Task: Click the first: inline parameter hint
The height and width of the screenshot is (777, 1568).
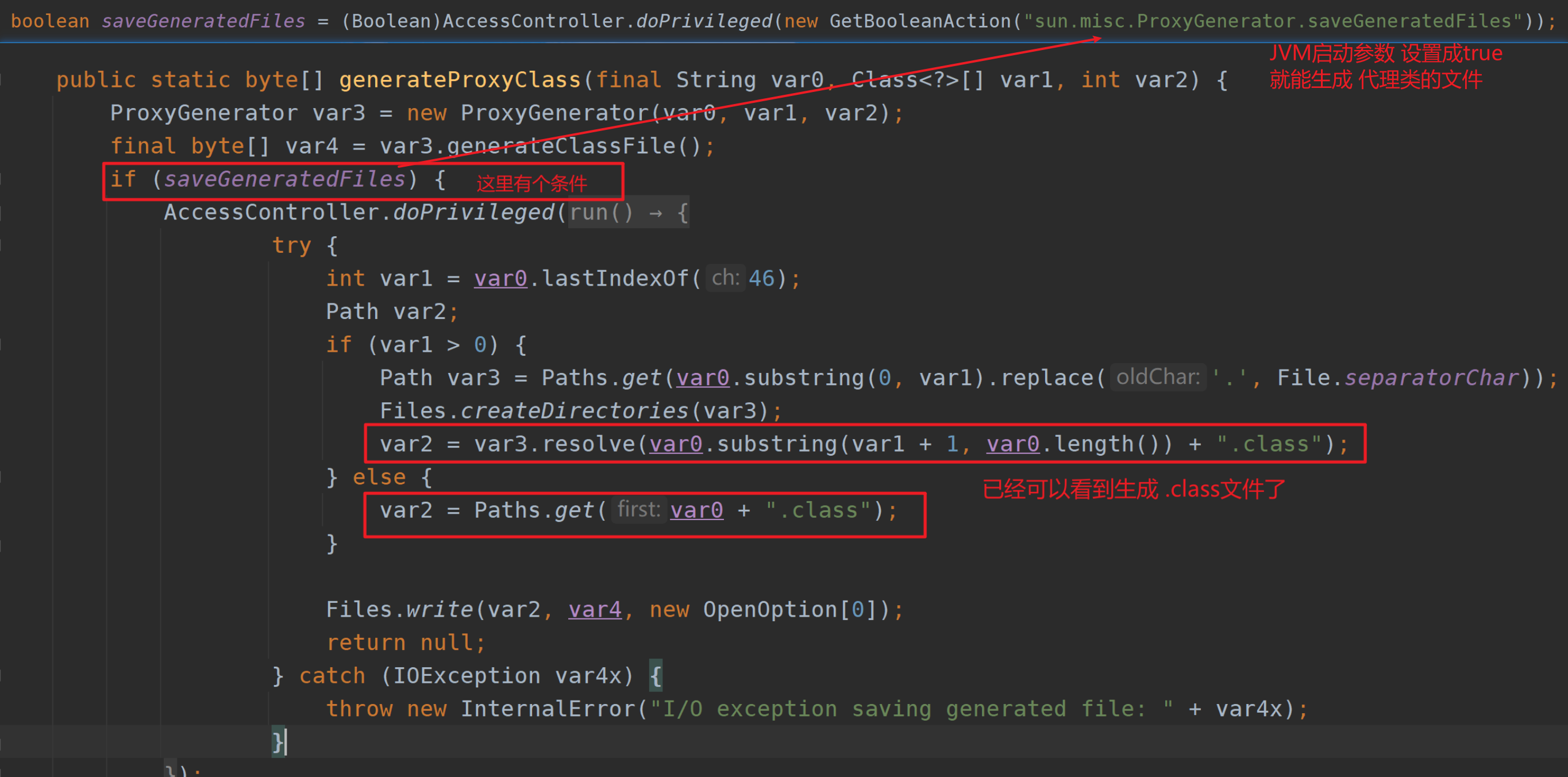Action: click(638, 510)
